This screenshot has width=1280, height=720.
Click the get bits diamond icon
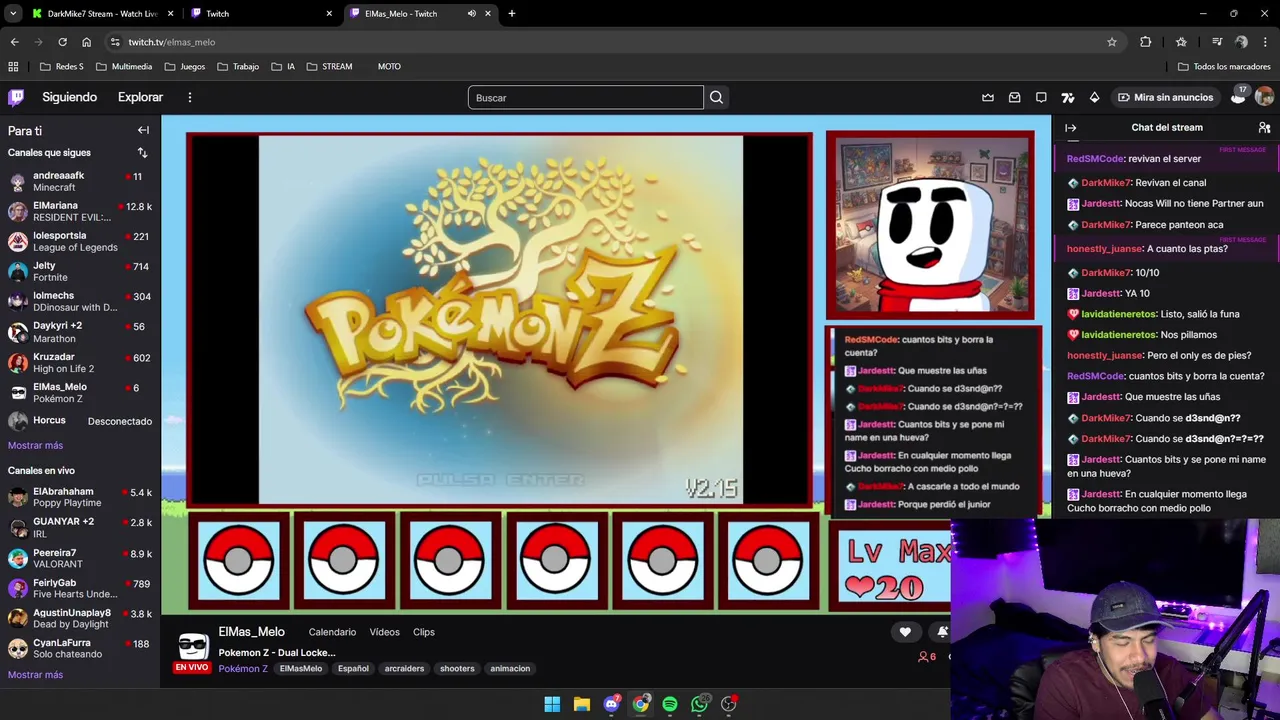point(1094,97)
